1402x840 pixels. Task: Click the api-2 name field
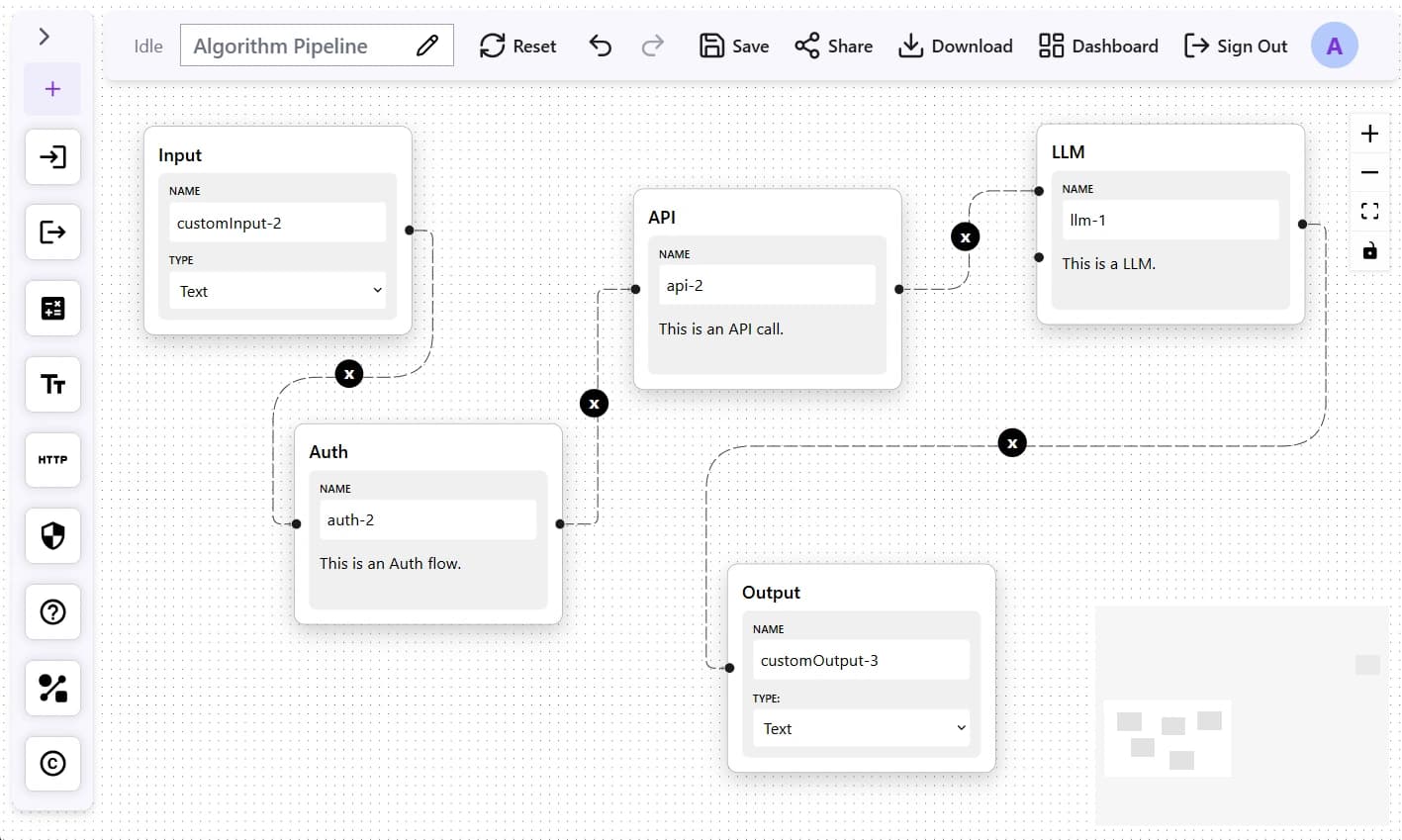click(767, 285)
